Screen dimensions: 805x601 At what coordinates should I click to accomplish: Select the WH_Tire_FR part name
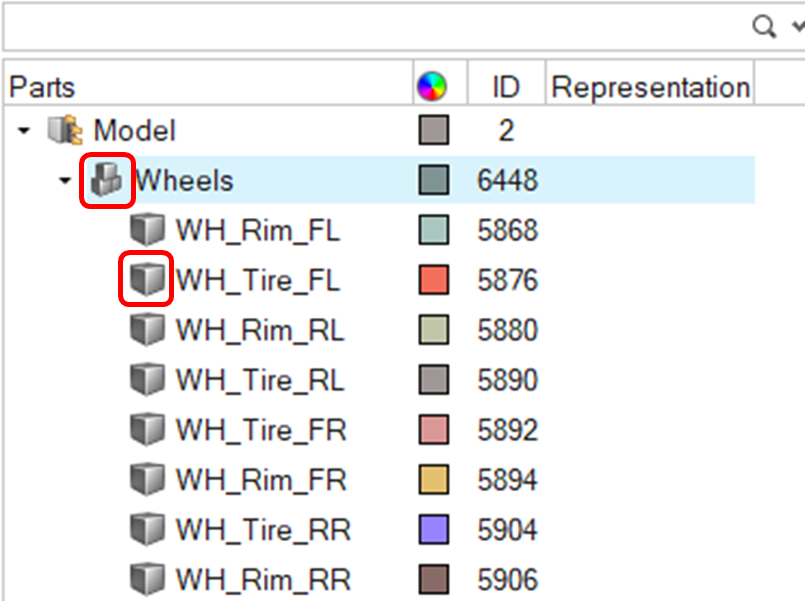tap(261, 430)
